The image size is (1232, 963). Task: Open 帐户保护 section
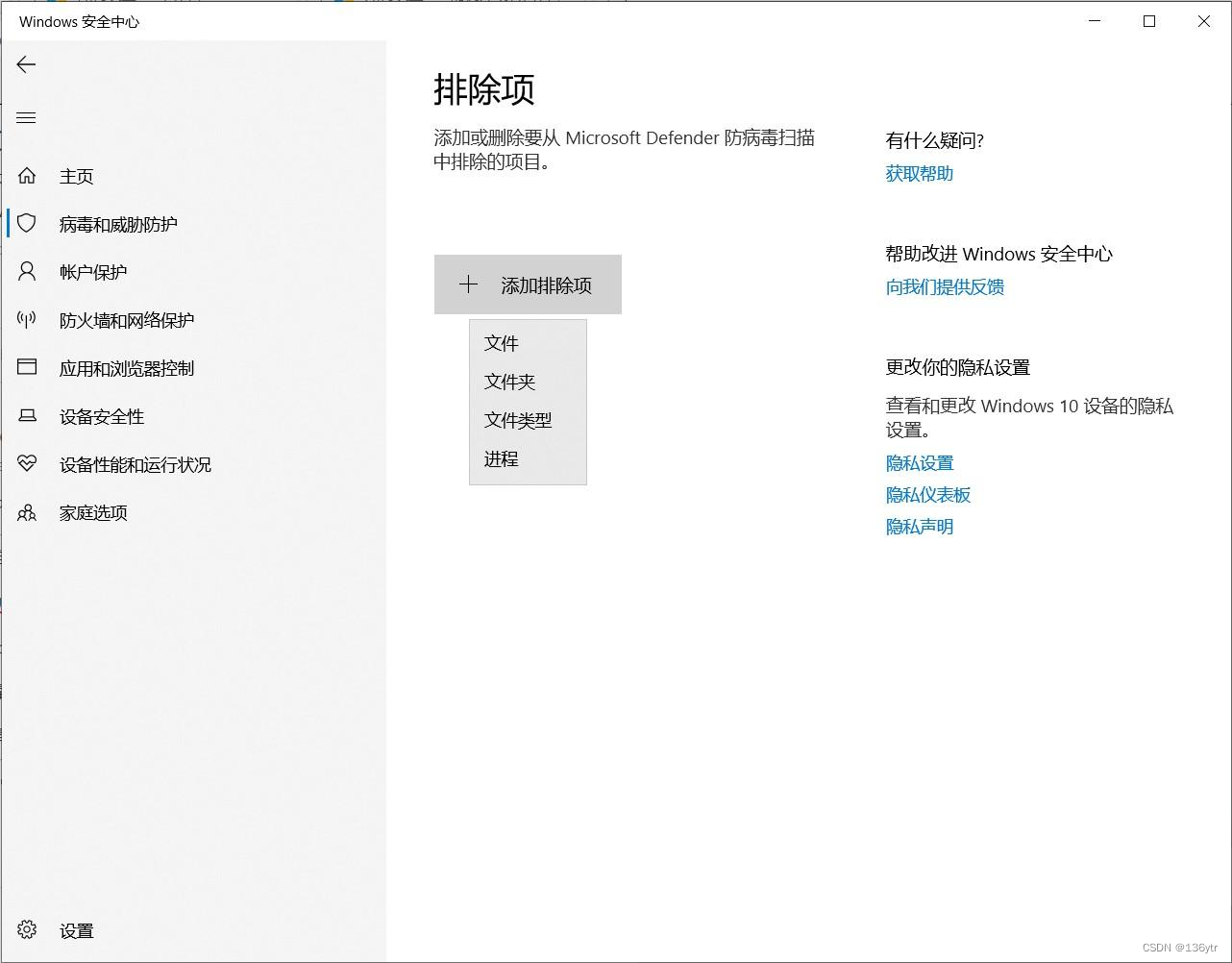point(193,272)
